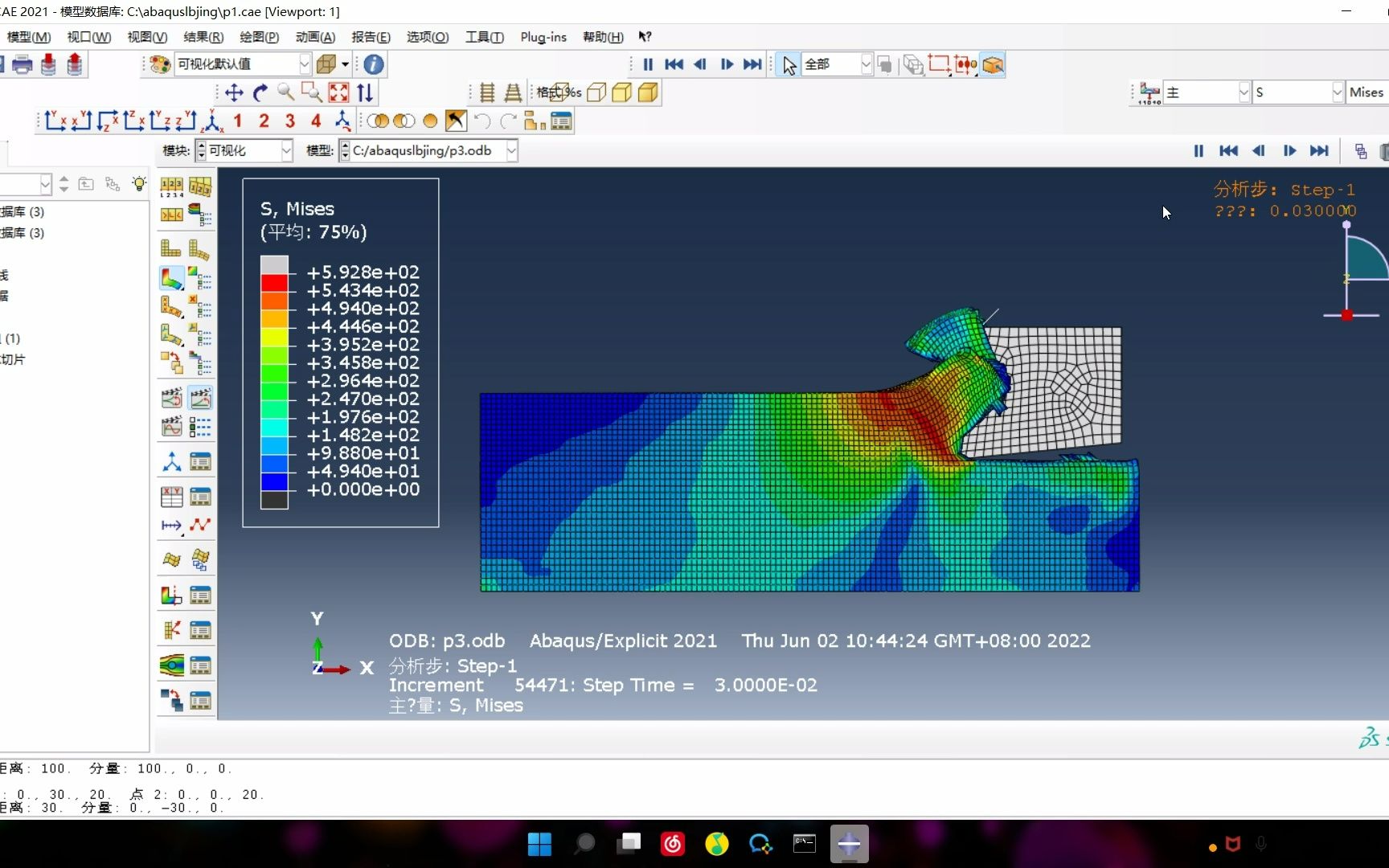Screen dimensions: 1389x868
Task: Apply view preset number 1
Action: point(238,121)
